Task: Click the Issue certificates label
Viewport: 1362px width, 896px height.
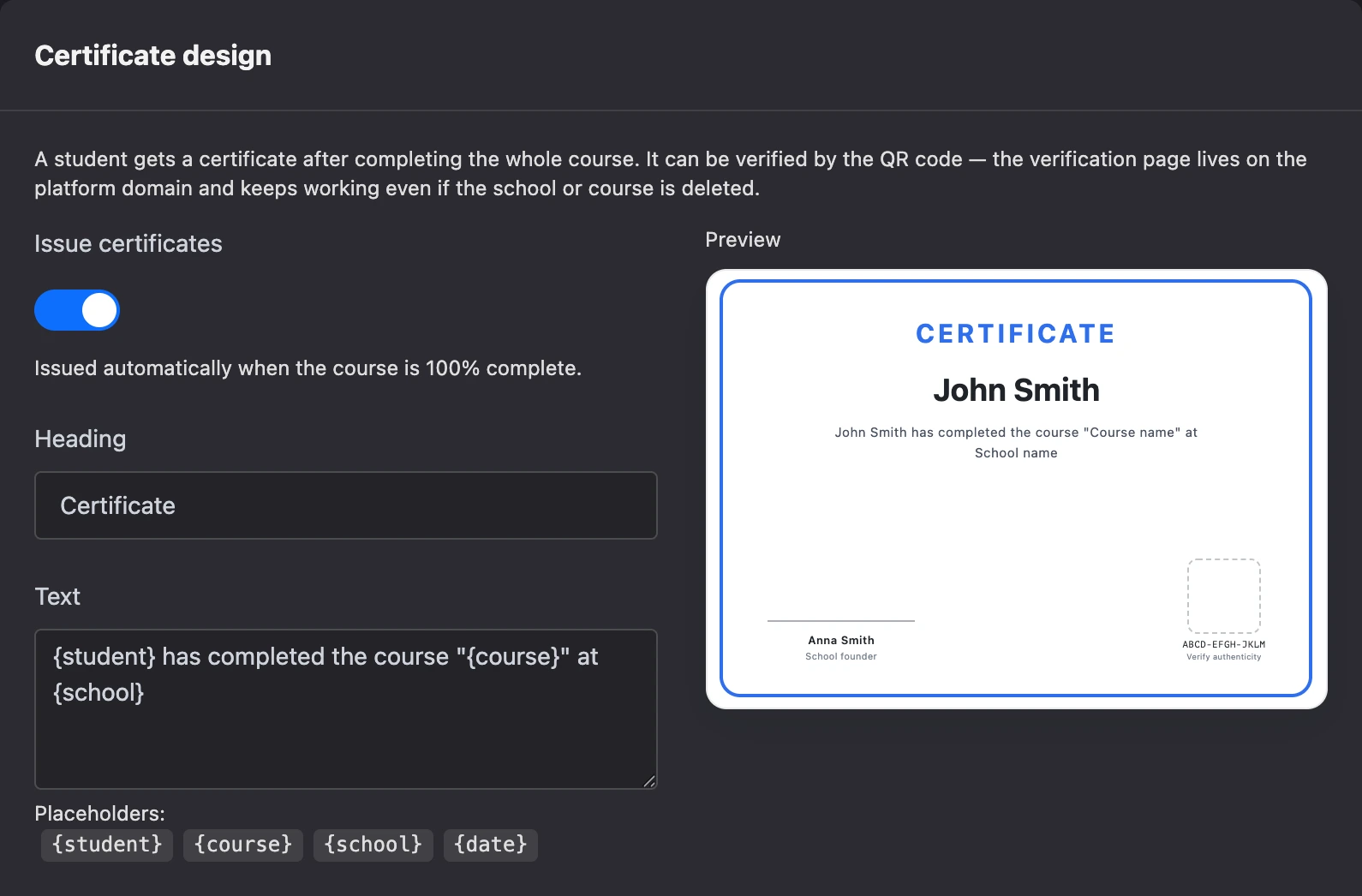Action: click(128, 244)
